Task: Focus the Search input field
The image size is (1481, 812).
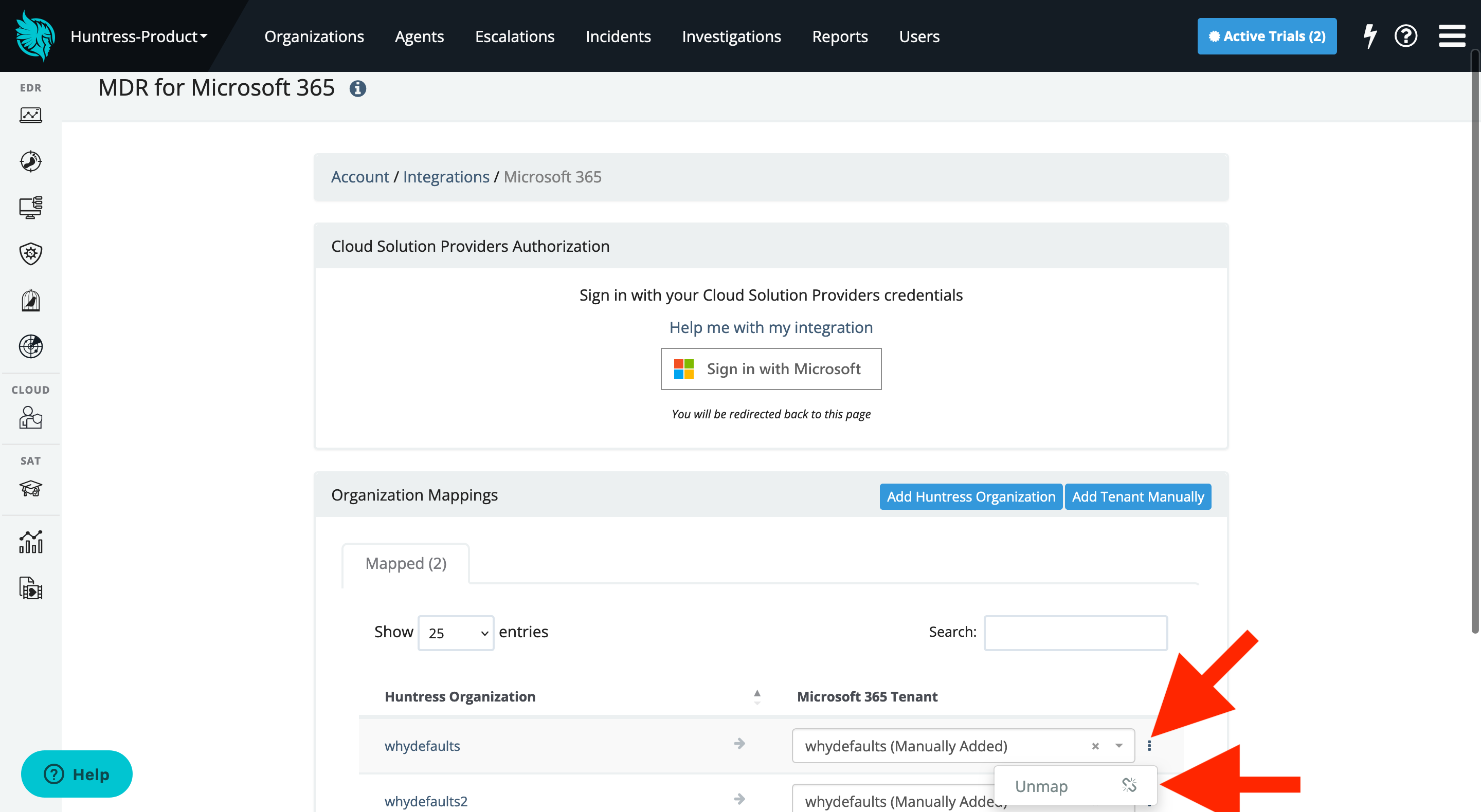Action: coord(1075,633)
